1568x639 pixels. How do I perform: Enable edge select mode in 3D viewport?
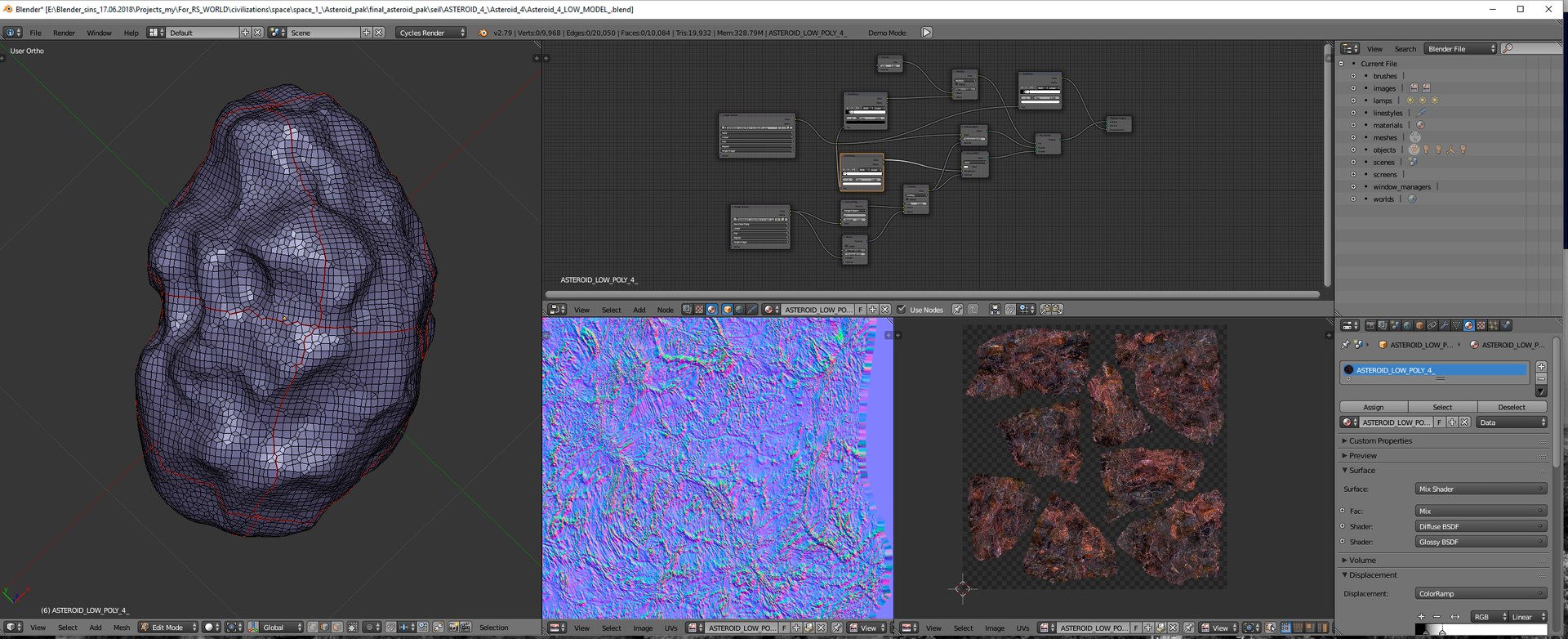click(324, 628)
